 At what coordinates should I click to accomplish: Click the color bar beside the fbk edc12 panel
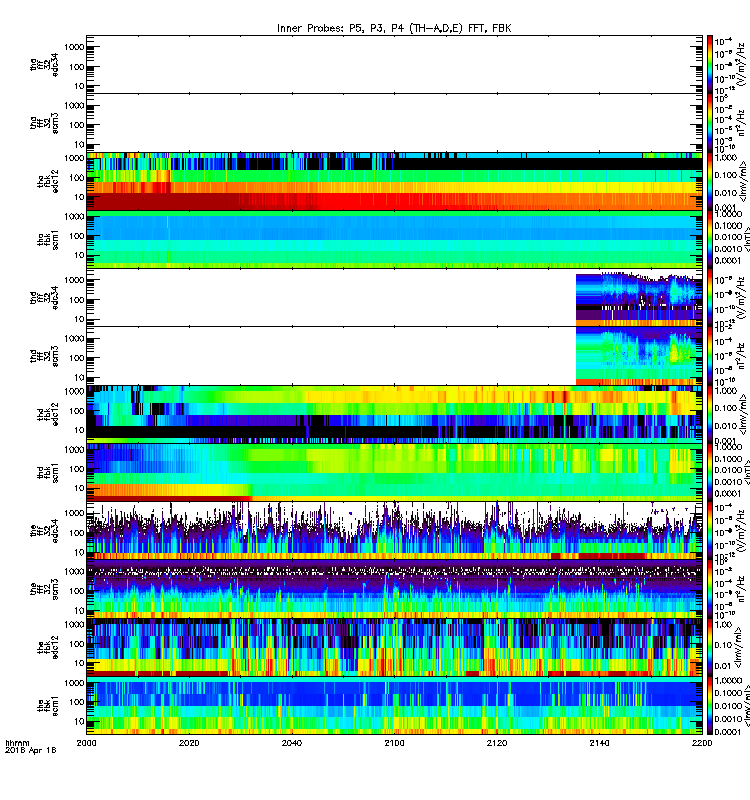tap(709, 647)
